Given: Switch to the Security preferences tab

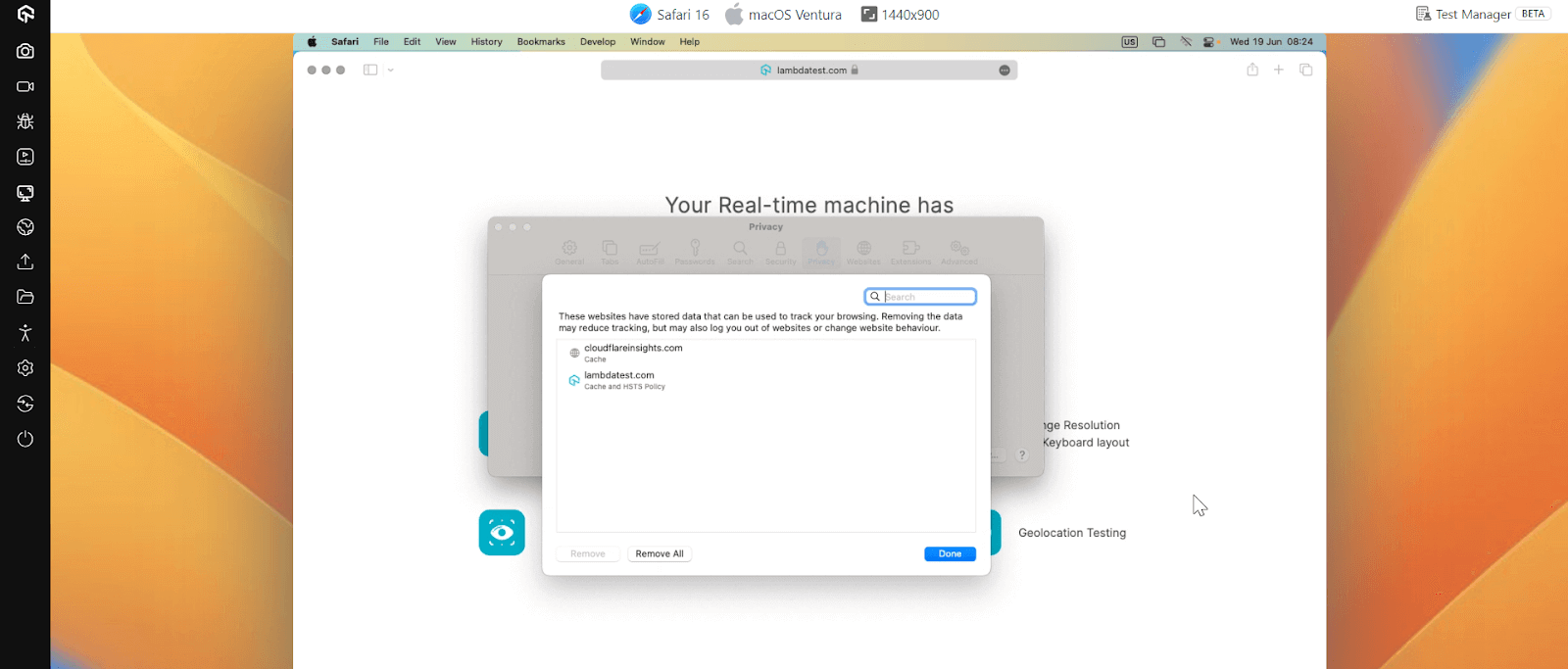Looking at the screenshot, I should tap(781, 253).
